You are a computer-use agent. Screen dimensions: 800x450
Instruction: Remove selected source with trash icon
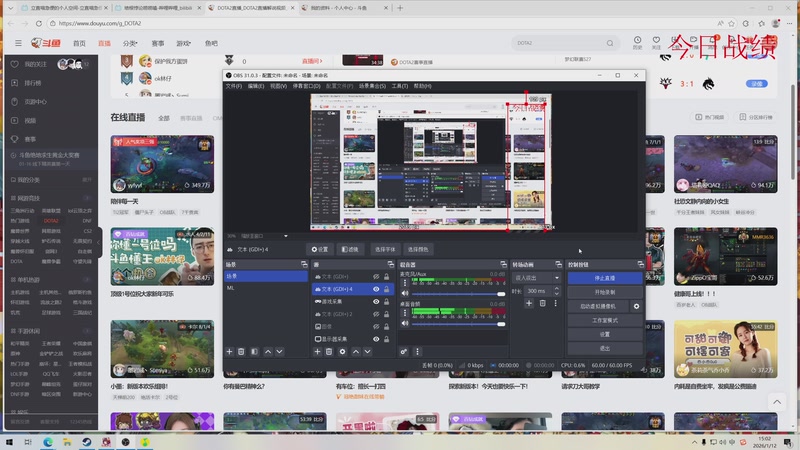click(329, 352)
